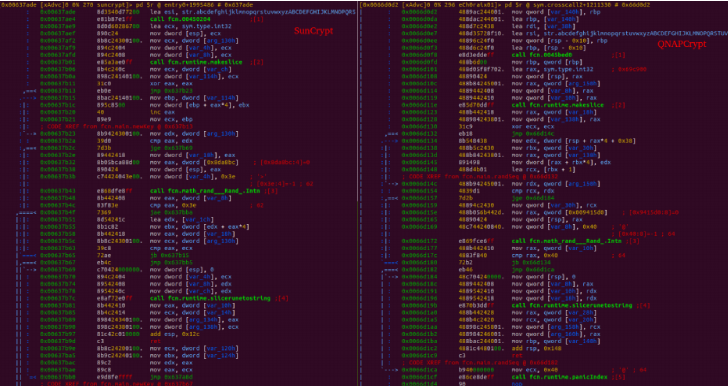
Task: Click the jmp 0x637b23 instruction
Action: point(168,91)
